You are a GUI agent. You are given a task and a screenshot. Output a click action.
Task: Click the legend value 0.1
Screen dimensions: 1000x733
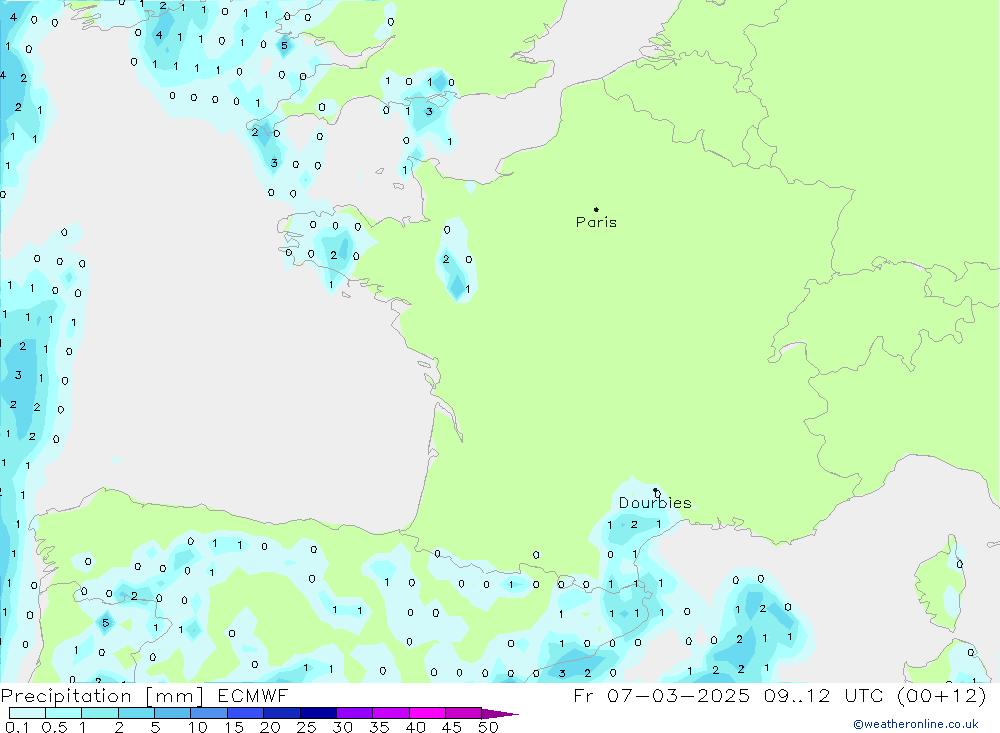coord(17,727)
